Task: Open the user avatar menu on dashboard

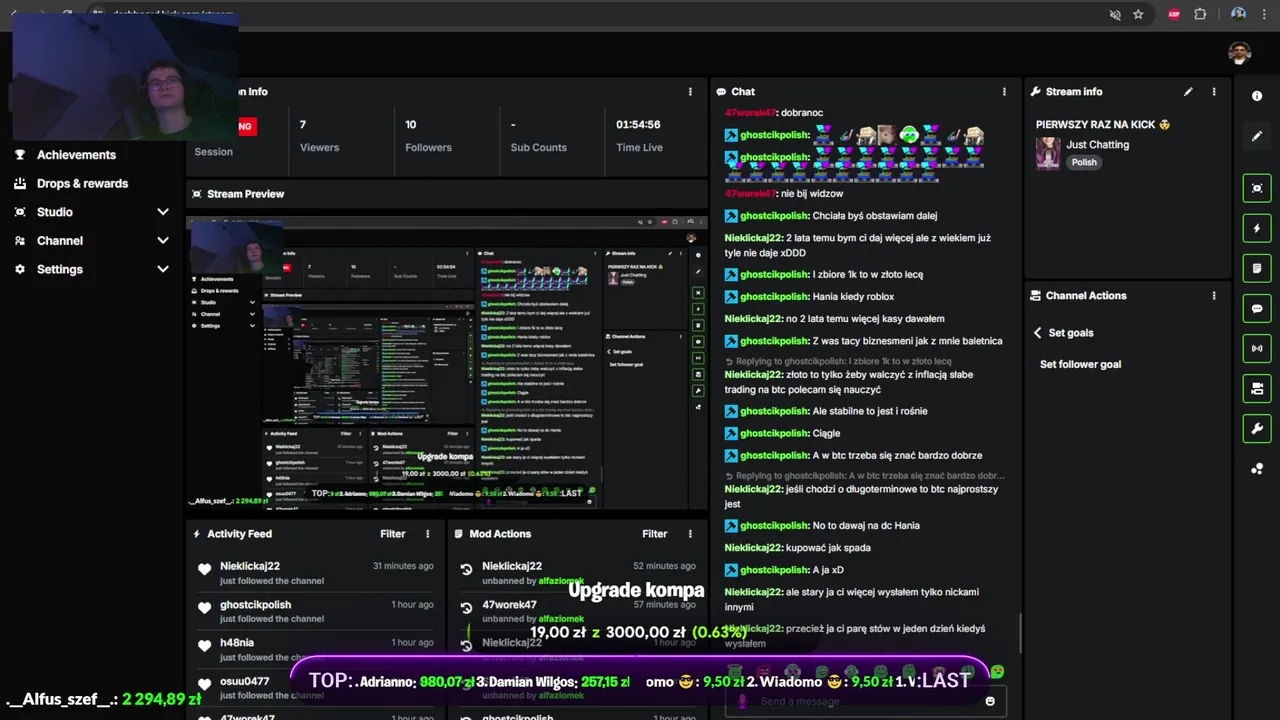Action: click(1240, 53)
